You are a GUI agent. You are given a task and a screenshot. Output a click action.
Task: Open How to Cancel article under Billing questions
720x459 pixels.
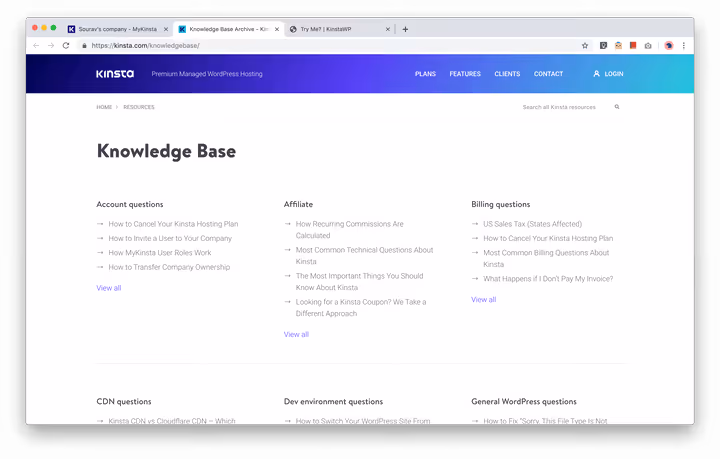point(548,238)
